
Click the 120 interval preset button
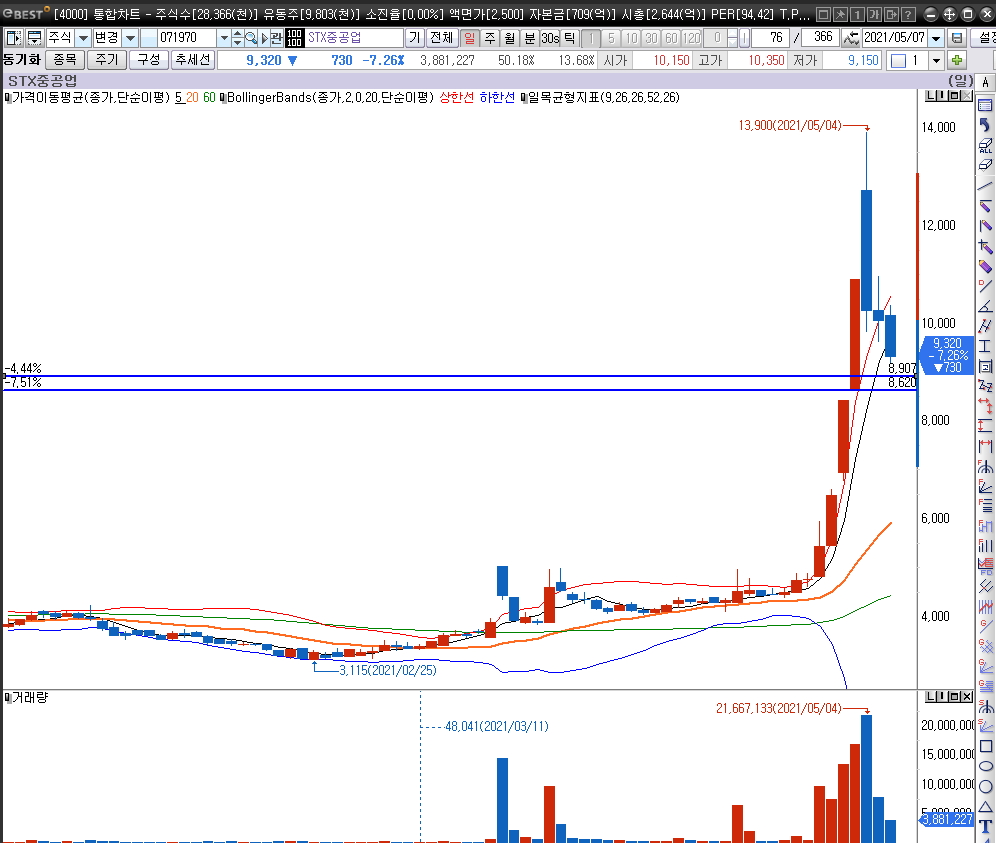(691, 38)
